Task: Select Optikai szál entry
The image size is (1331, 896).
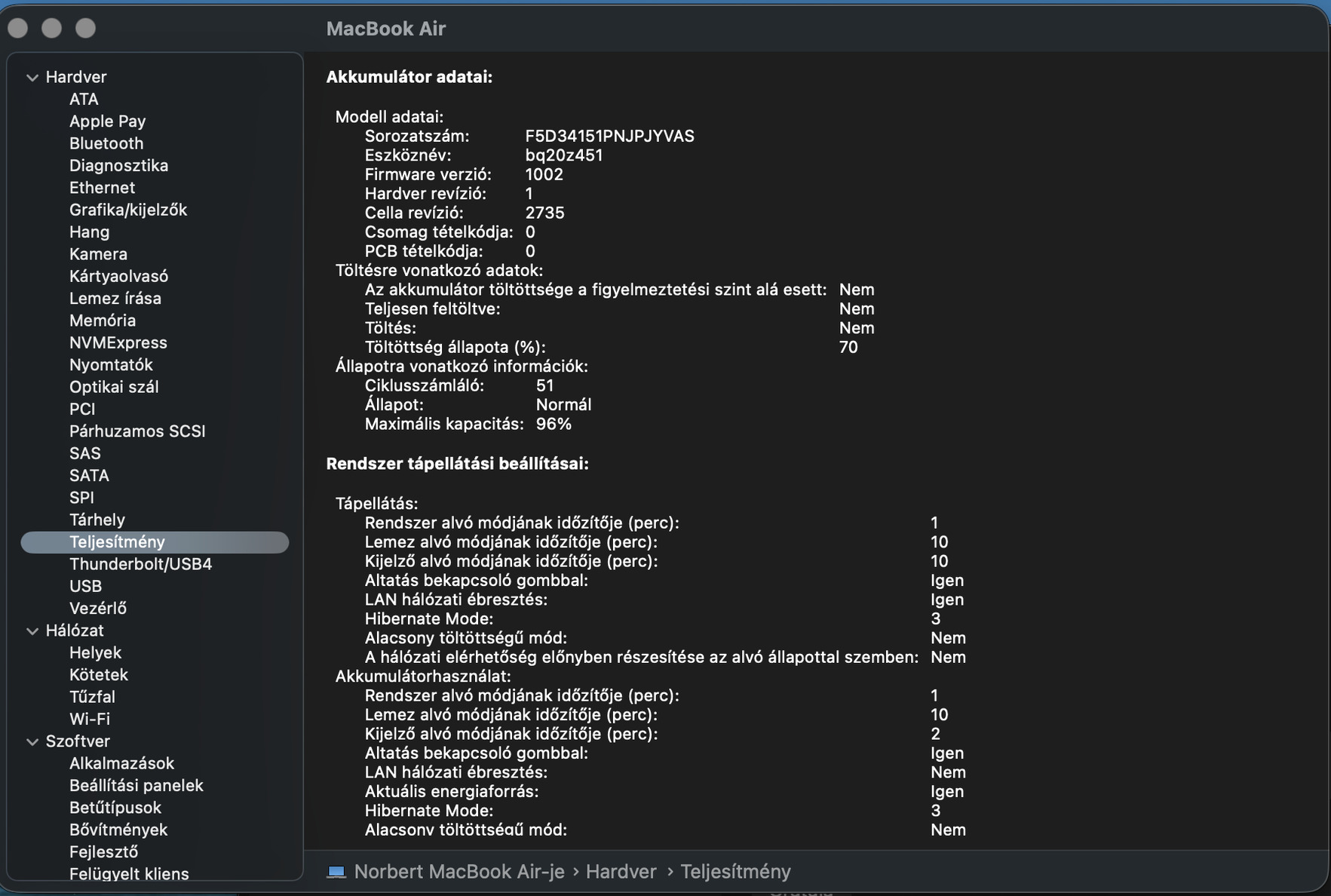Action: (x=114, y=387)
